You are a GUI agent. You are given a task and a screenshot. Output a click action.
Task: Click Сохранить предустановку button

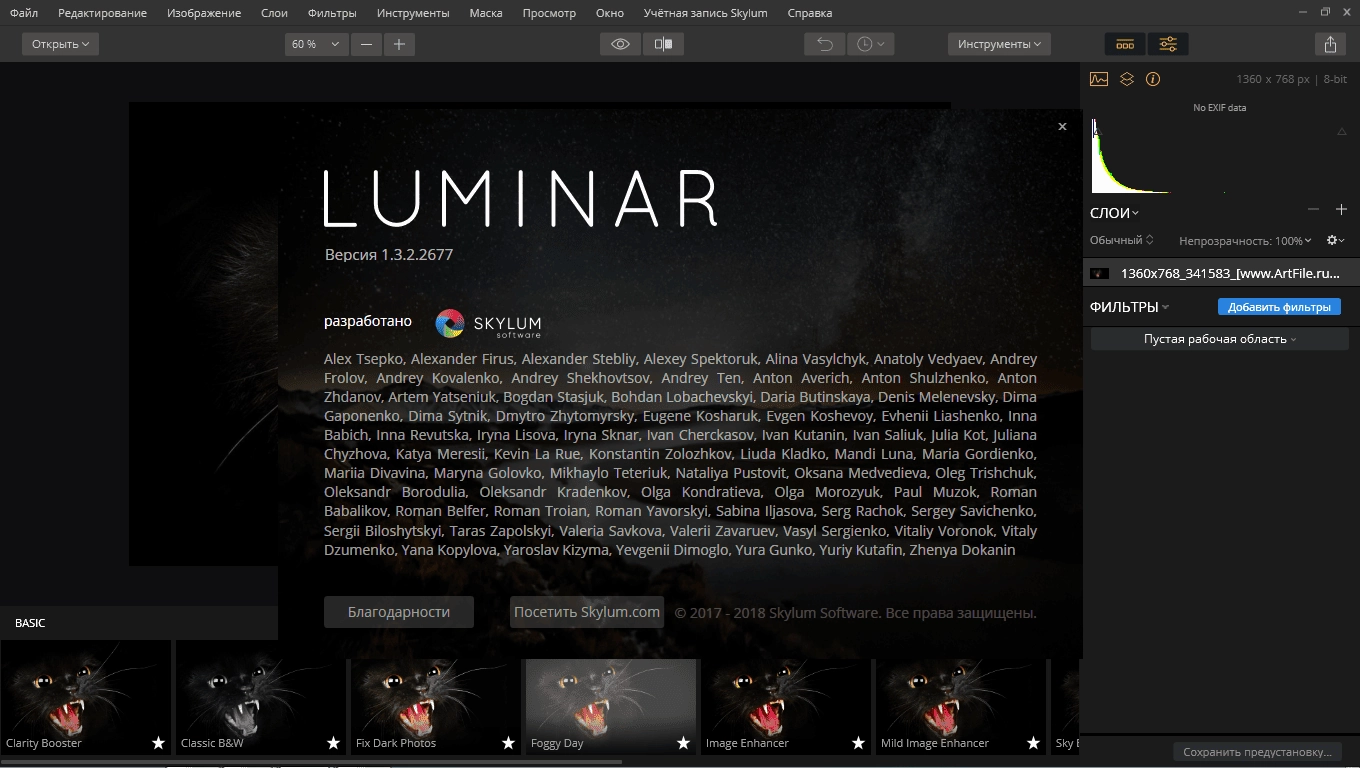[x=1257, y=752]
